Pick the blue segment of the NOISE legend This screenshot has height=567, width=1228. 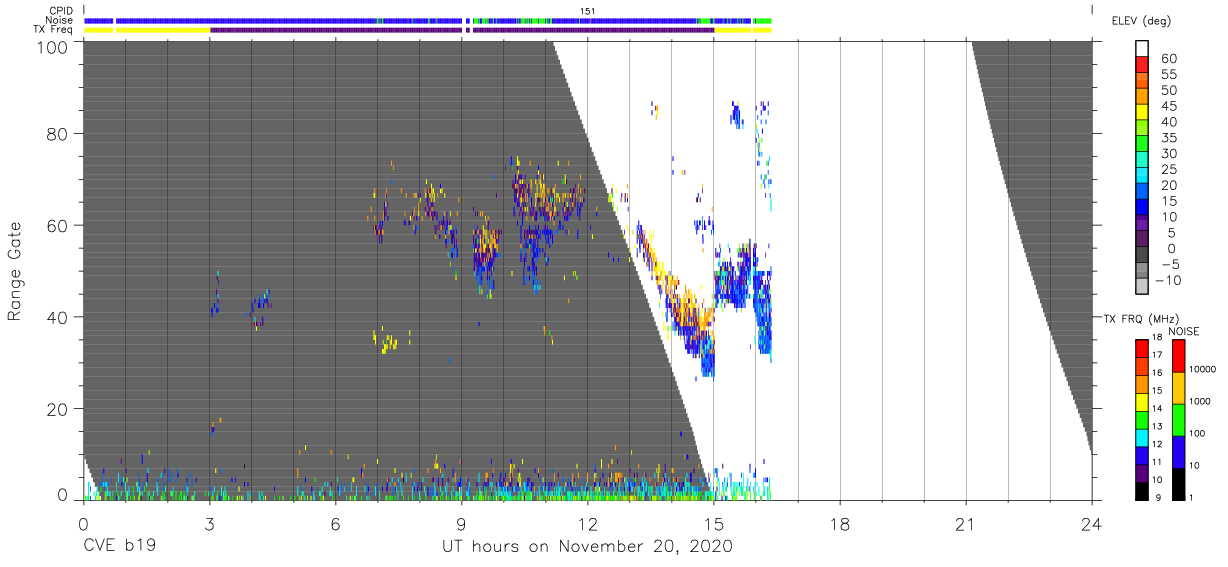click(x=1176, y=451)
